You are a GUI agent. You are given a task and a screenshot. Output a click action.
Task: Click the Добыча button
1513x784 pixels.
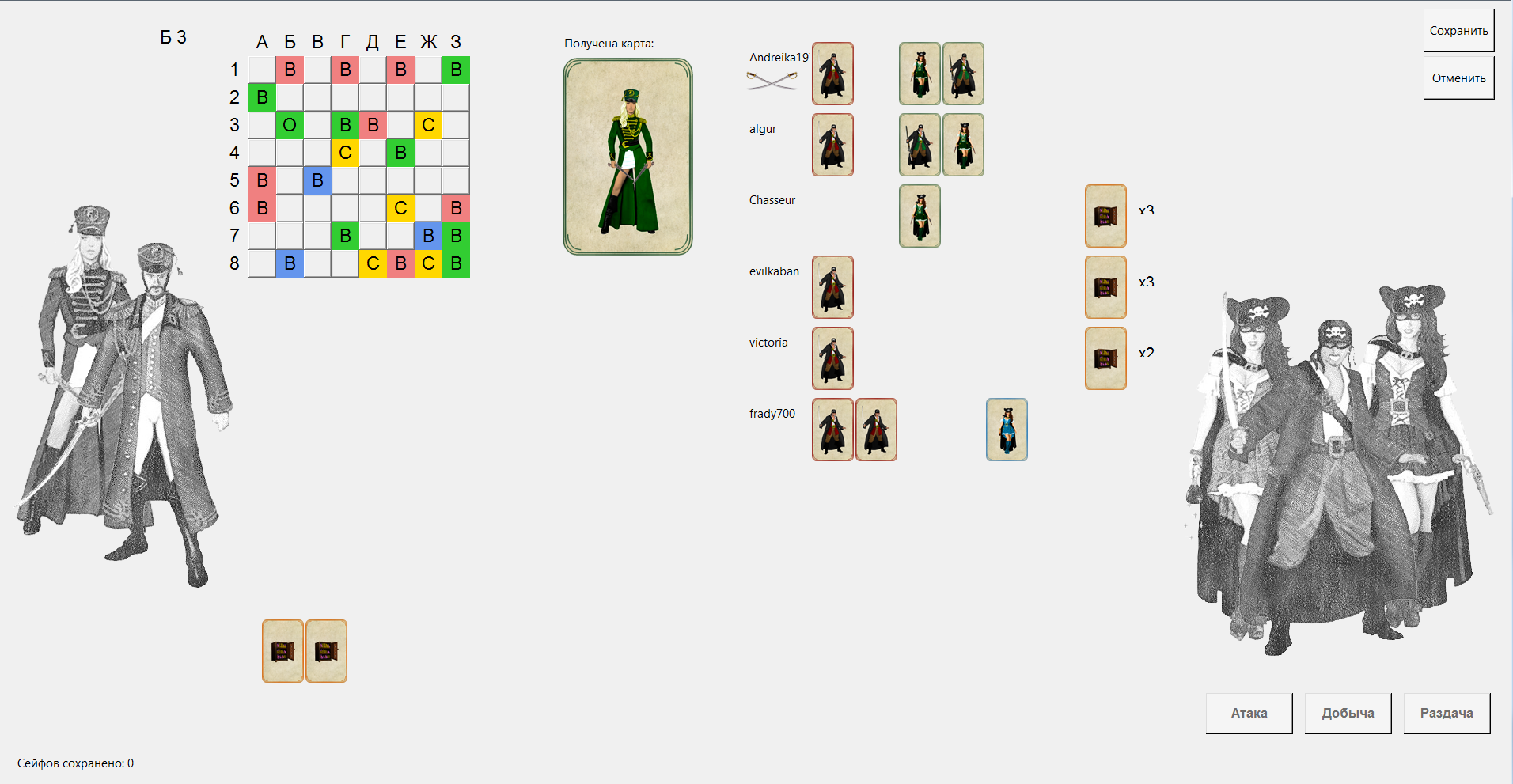tap(1348, 713)
